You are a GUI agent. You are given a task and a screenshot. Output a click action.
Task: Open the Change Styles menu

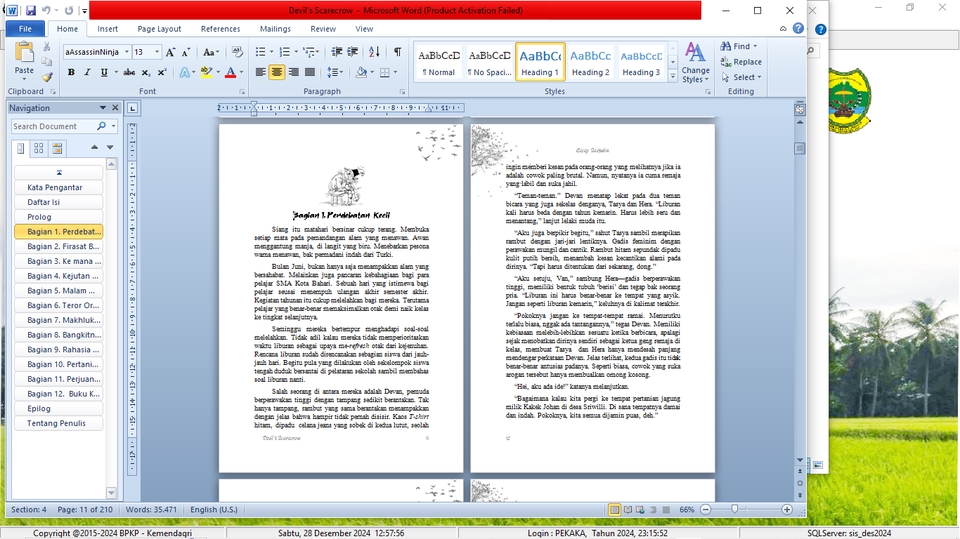pyautogui.click(x=695, y=62)
